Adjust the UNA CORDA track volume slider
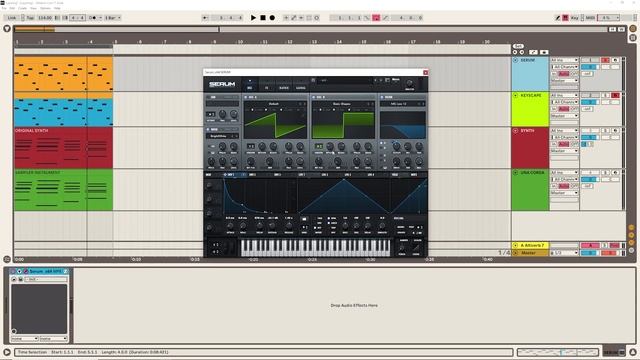 [x=590, y=180]
